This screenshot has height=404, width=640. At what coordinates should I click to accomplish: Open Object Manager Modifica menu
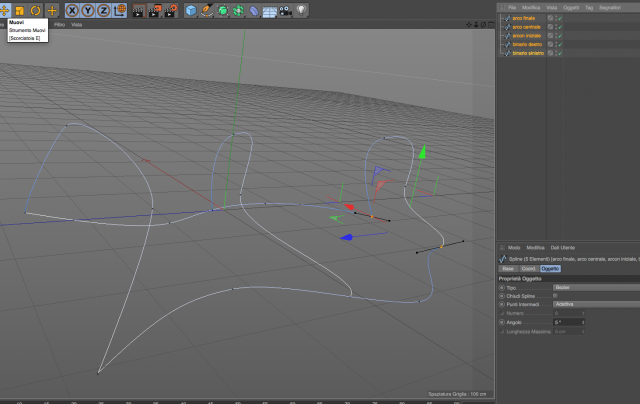point(531,8)
